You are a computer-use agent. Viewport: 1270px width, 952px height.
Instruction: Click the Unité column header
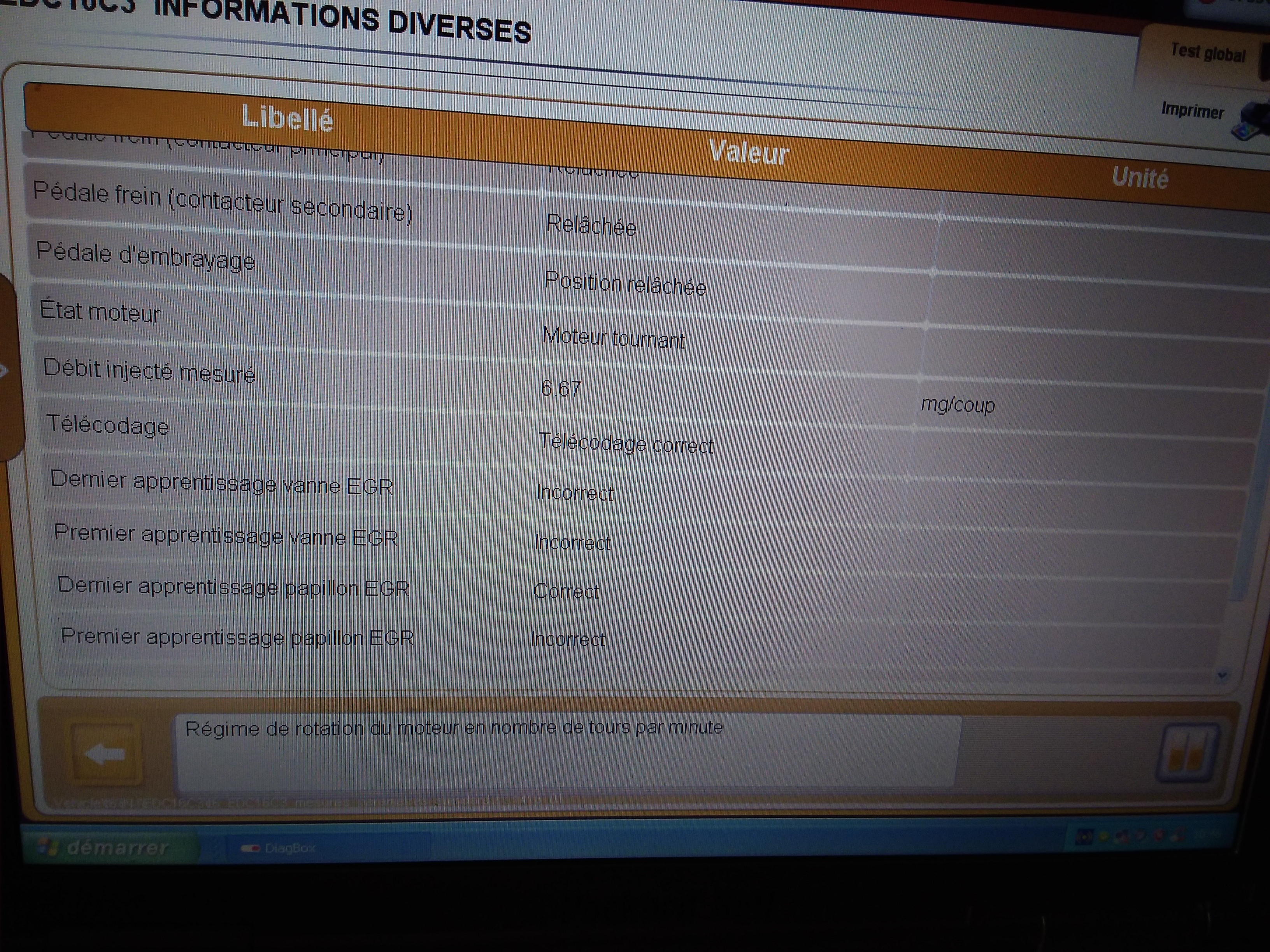pos(1140,177)
